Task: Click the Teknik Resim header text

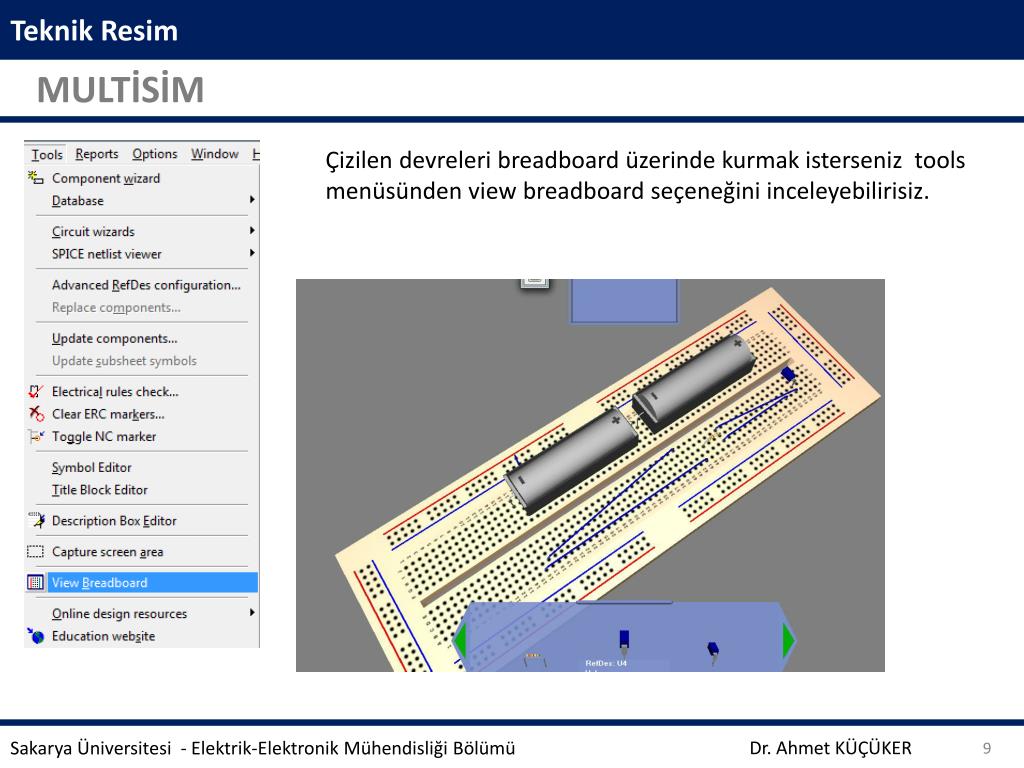Action: [x=94, y=31]
